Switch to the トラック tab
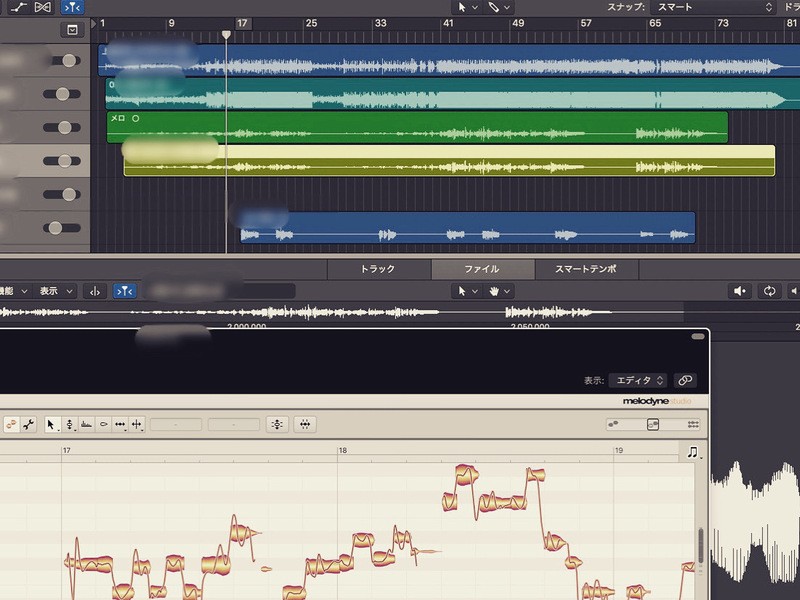This screenshot has height=600, width=800. point(377,269)
